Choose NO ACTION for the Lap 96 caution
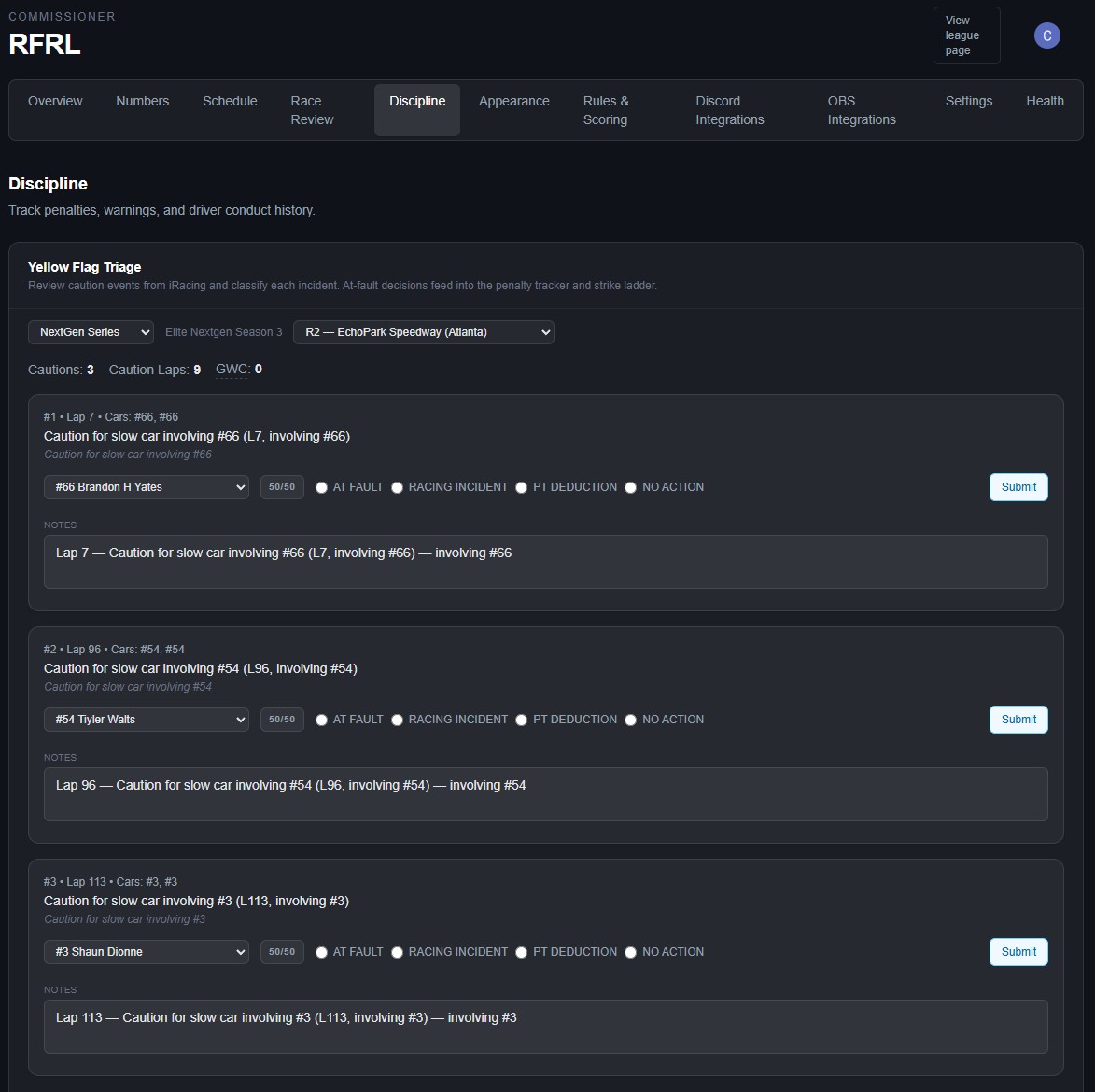This screenshot has height=1092, width=1095. 631,720
